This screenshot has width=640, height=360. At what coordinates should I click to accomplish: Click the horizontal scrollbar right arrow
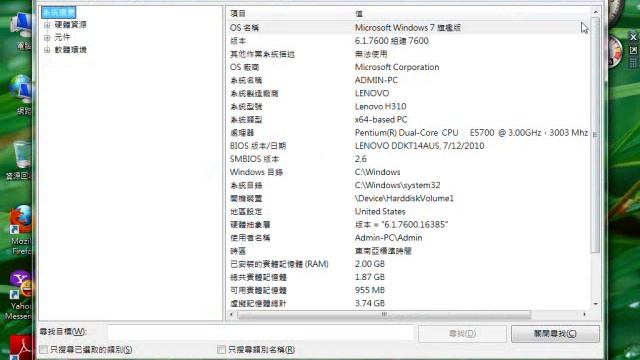584,314
